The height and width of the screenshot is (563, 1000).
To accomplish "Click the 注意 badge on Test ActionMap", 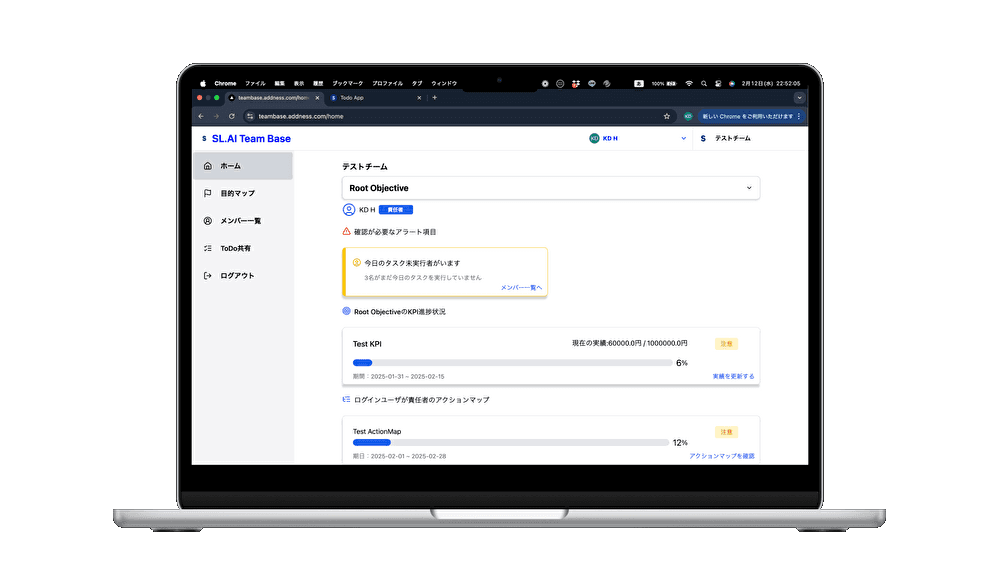I will [x=726, y=432].
